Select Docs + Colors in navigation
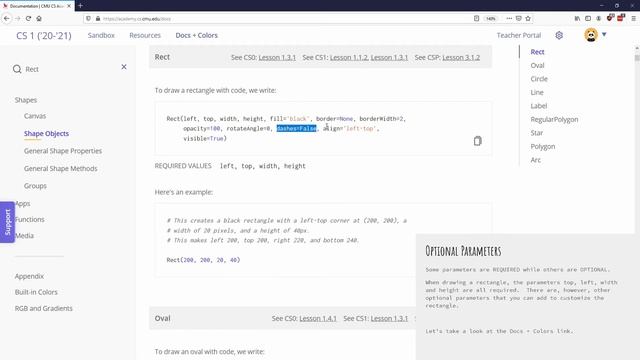The height and width of the screenshot is (360, 640). (196, 36)
